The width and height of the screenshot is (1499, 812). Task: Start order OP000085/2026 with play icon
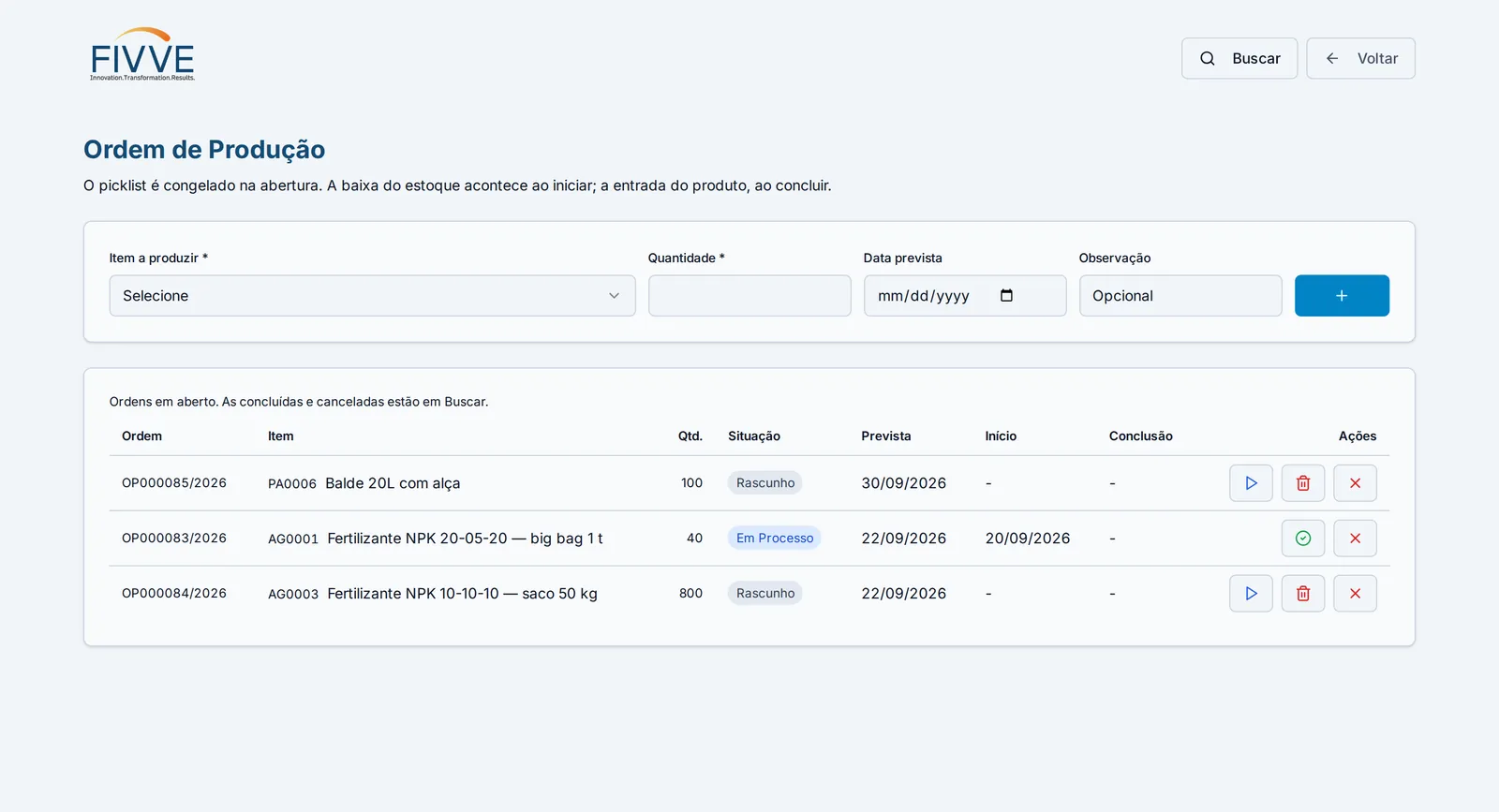(x=1251, y=483)
